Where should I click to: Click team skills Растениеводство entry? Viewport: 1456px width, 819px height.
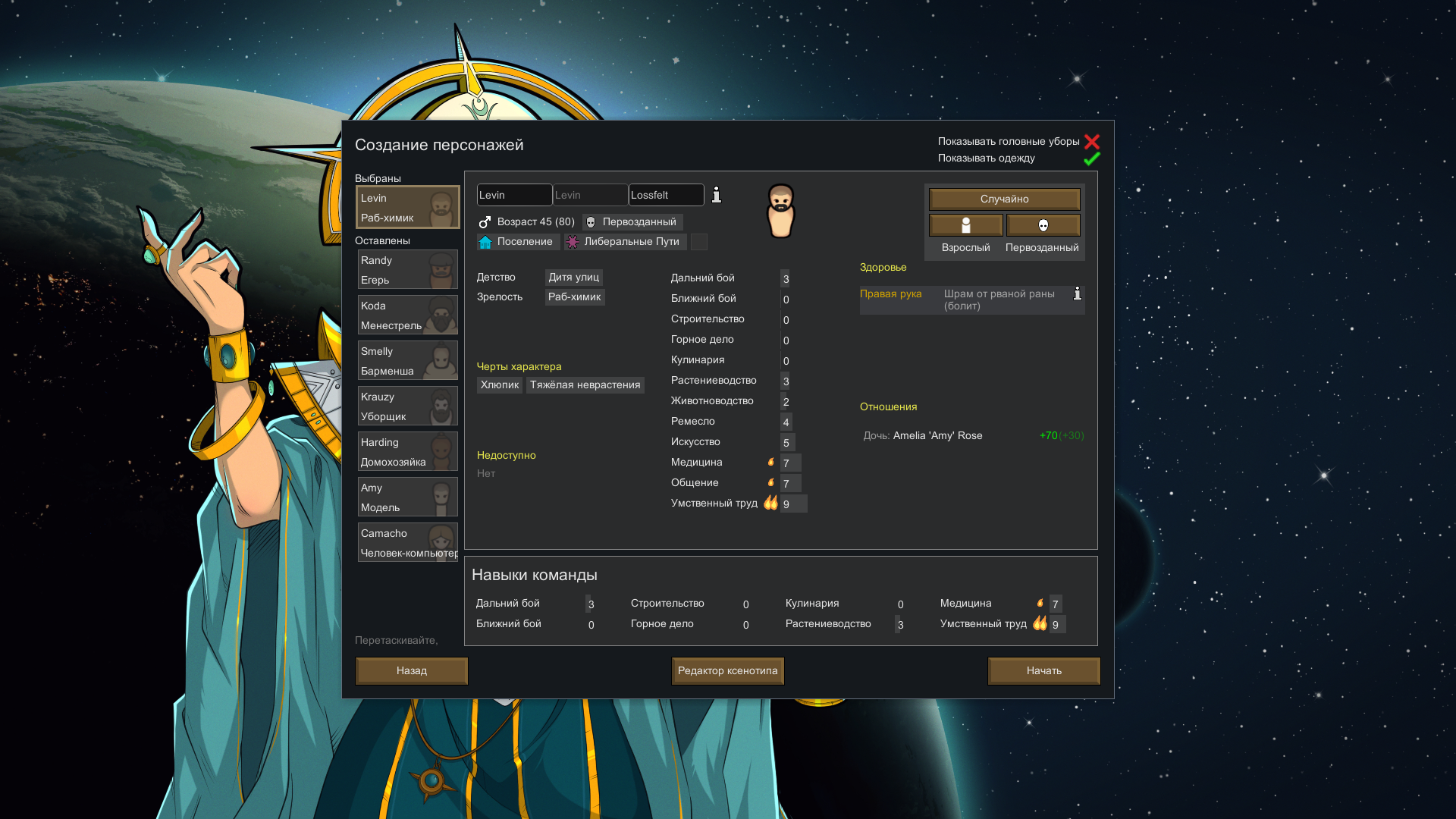[845, 624]
